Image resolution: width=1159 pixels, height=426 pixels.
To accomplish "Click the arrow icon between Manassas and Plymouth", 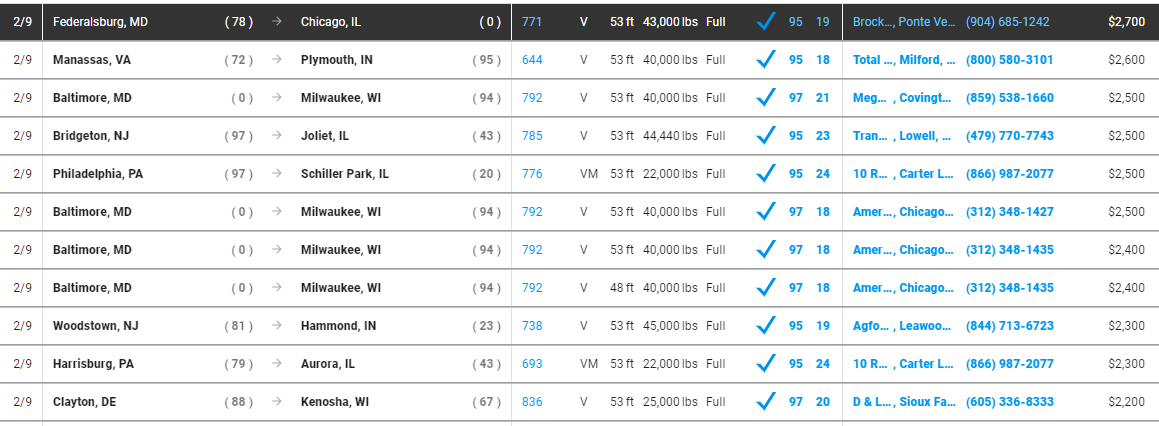I will point(277,60).
